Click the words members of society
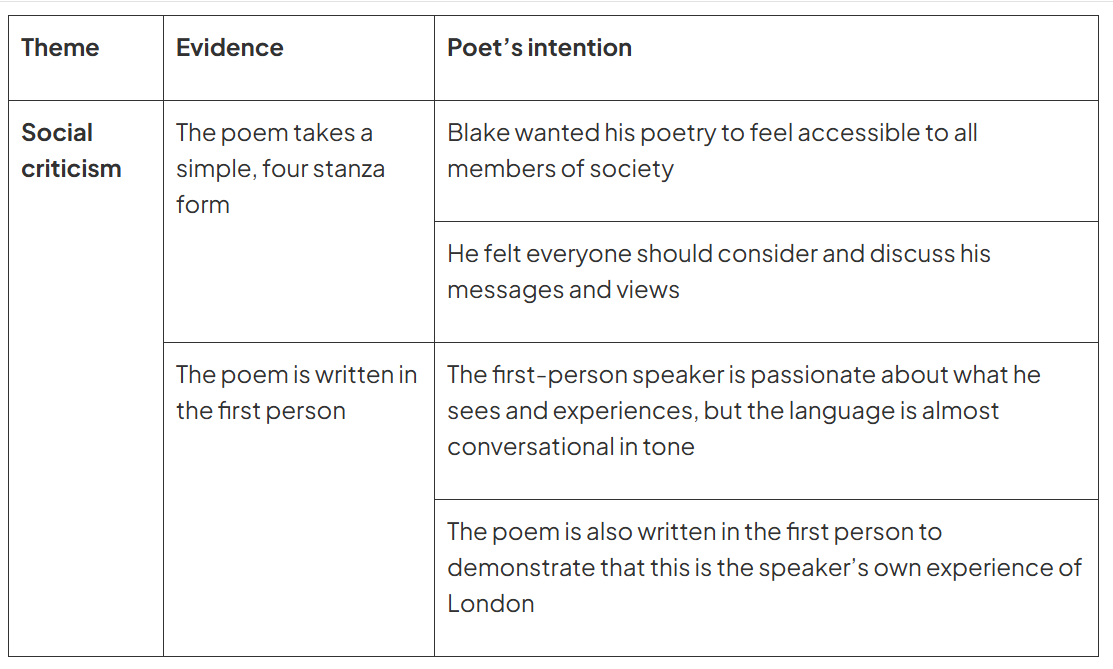This screenshot has width=1113, height=669. point(560,169)
